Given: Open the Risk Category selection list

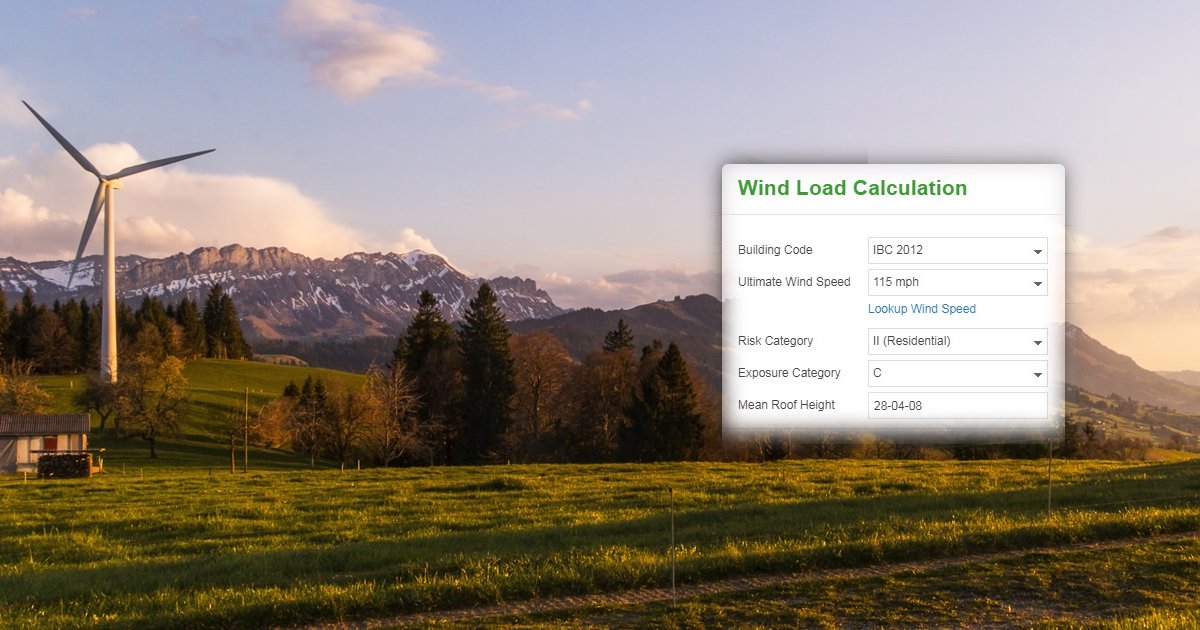Looking at the screenshot, I should [x=957, y=341].
